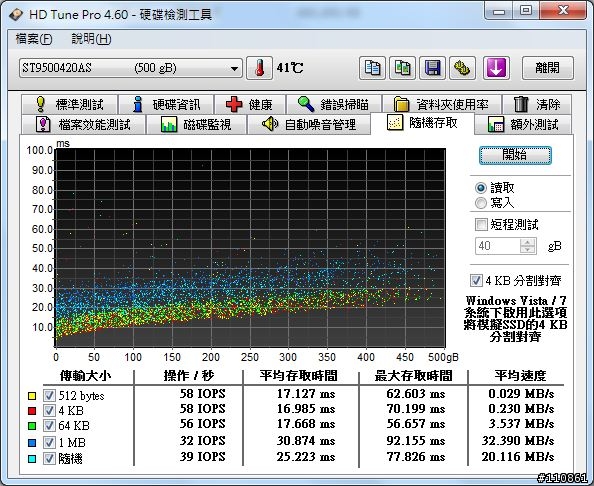594x486 pixels.
Task: Click the 39 IOPS value
Action: [203, 457]
